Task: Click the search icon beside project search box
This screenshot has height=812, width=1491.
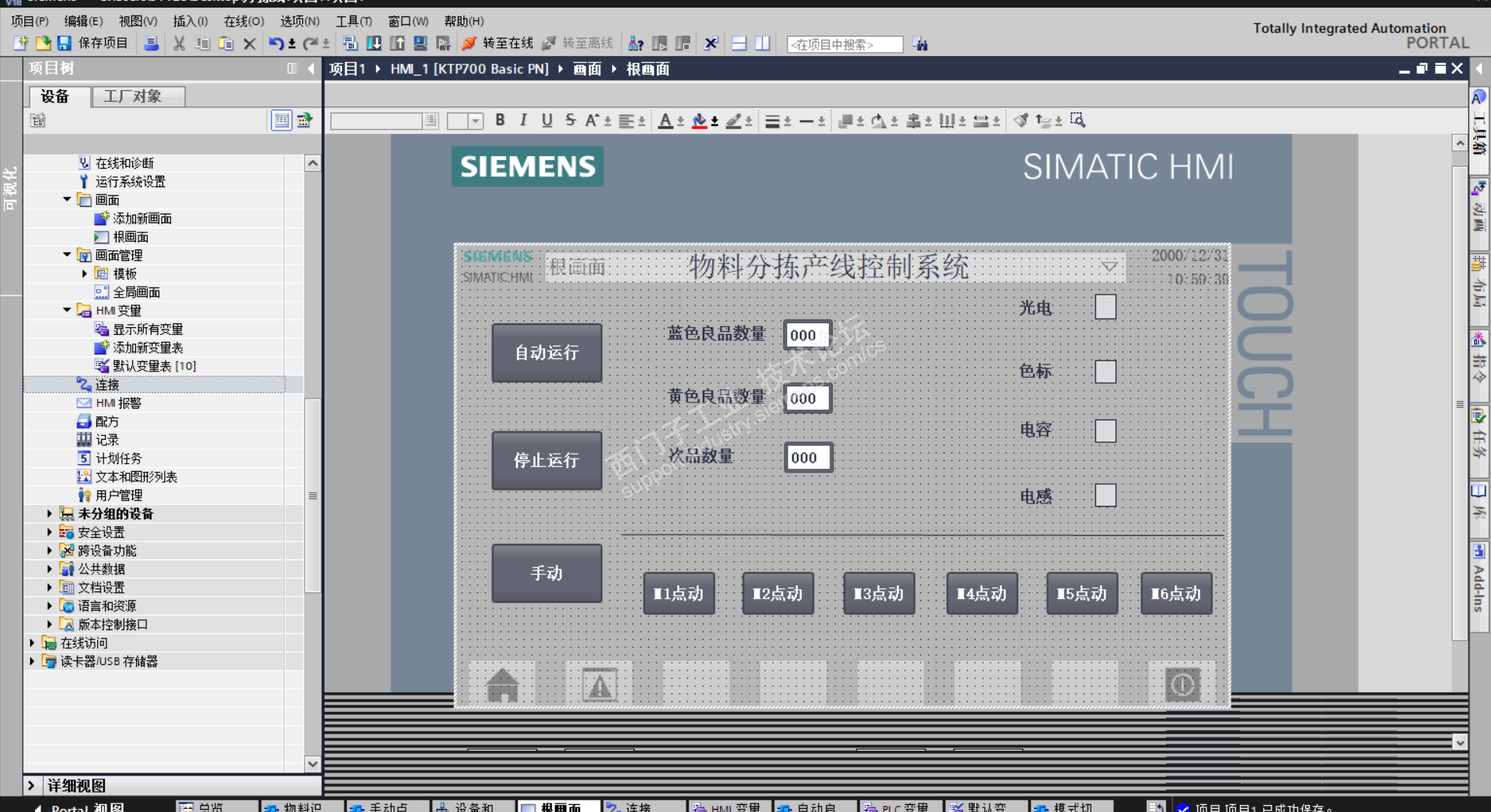Action: coord(920,44)
